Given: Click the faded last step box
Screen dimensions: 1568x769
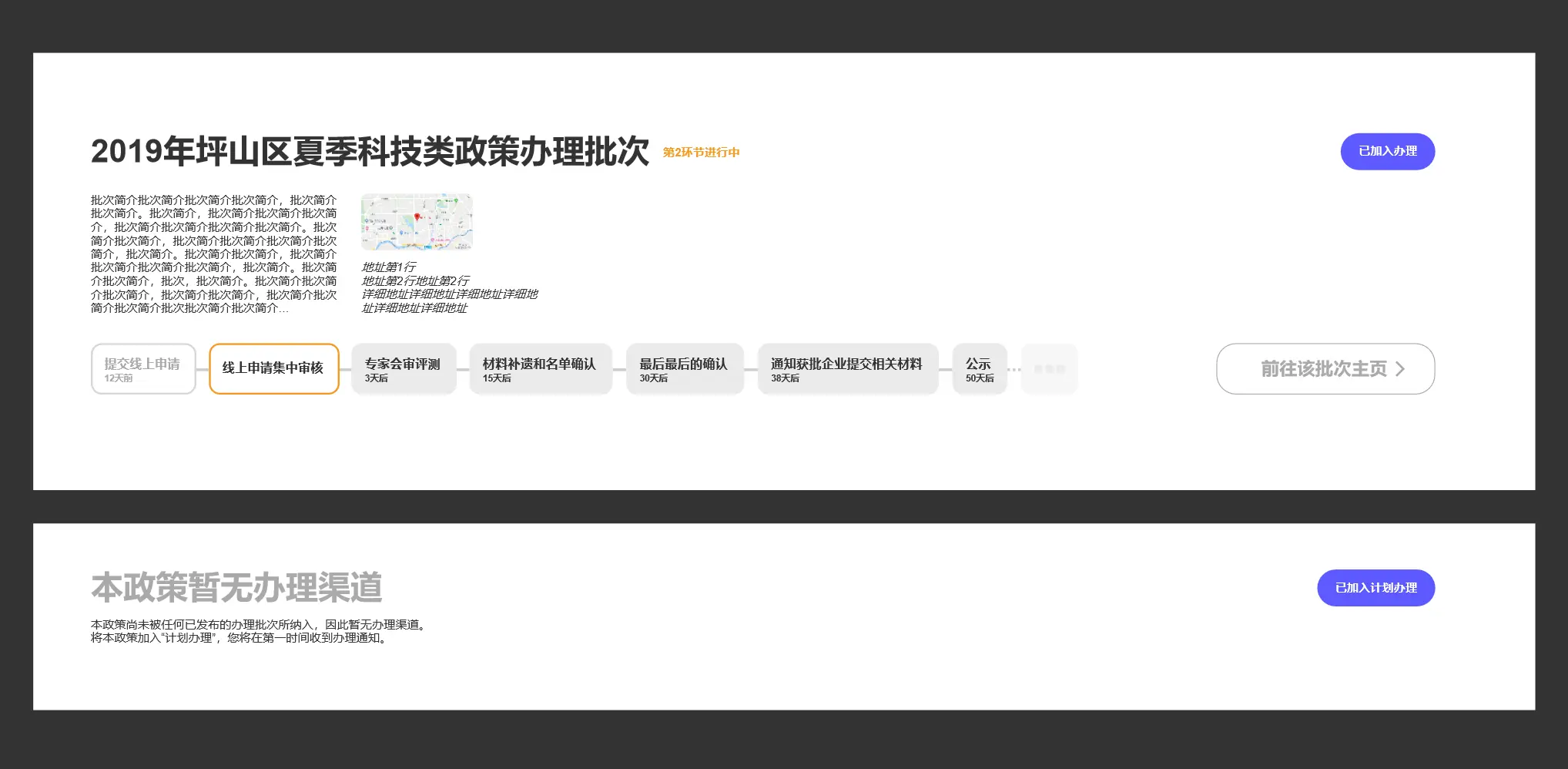Looking at the screenshot, I should pyautogui.click(x=1049, y=369).
